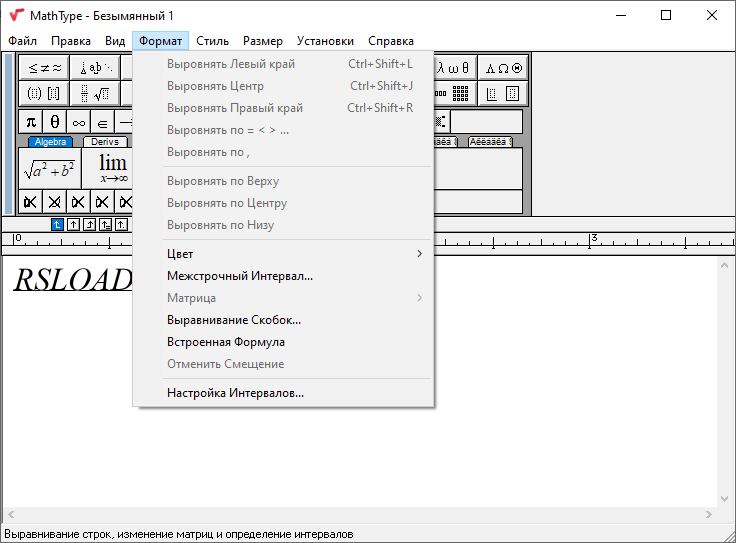Open the fraction and radical templates palette
This screenshot has width=736, height=543.
[95, 93]
